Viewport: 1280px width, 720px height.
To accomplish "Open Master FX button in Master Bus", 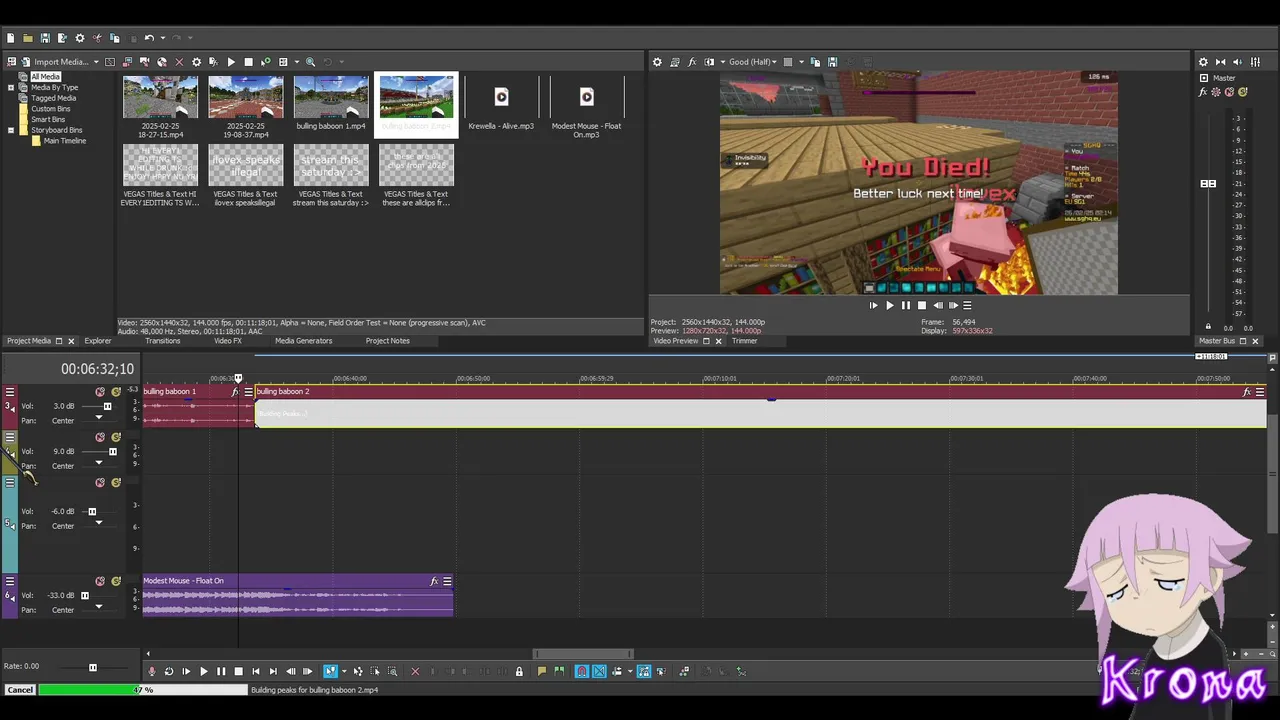I will (x=1203, y=92).
